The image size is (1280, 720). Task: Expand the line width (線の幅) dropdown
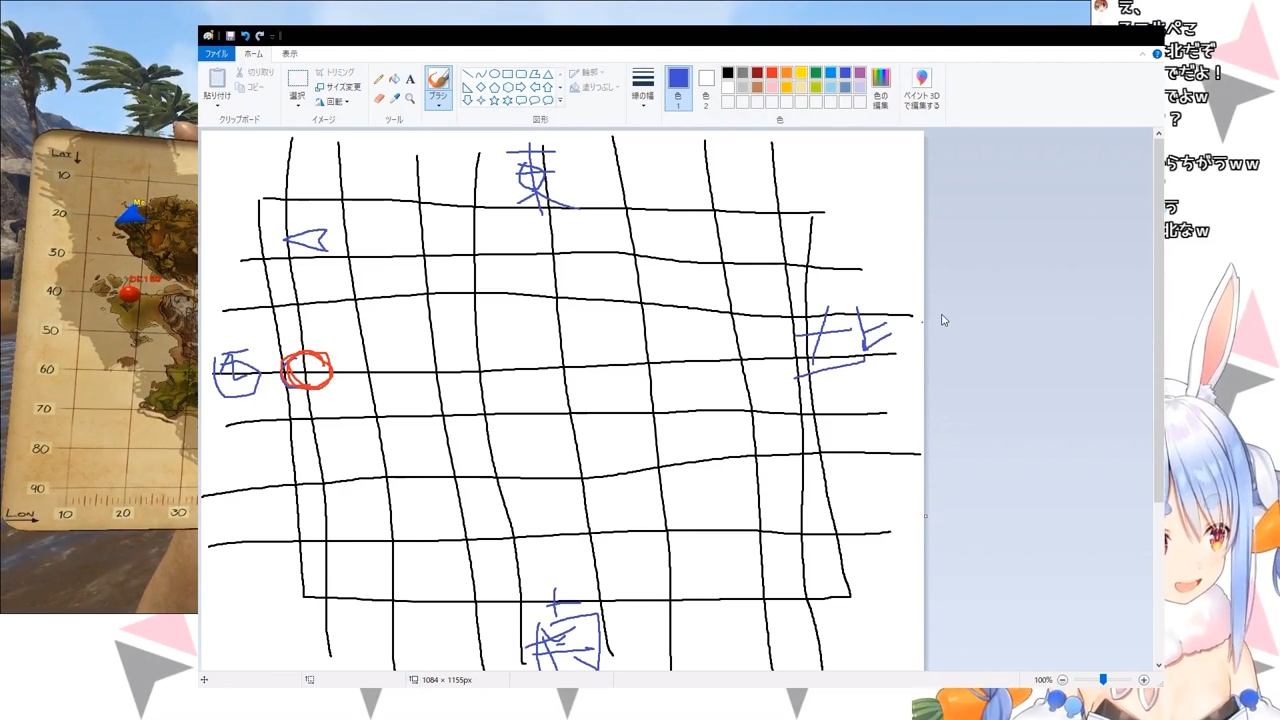643,87
